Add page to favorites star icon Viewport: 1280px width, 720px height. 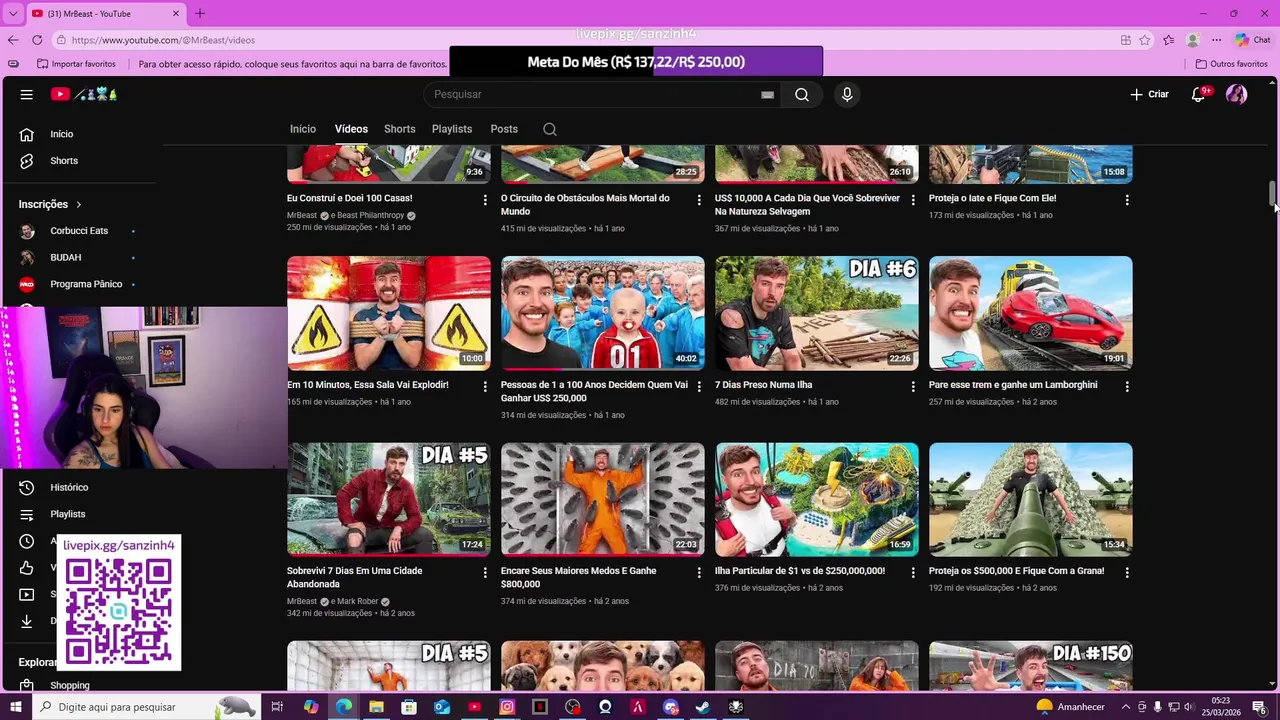[x=1145, y=40]
